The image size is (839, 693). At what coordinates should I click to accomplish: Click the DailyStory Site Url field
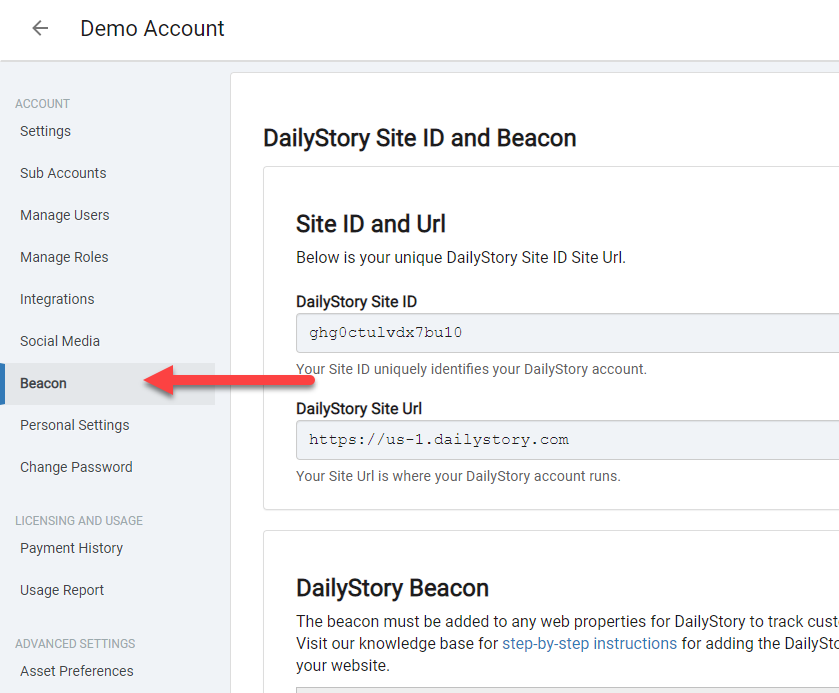coord(567,440)
